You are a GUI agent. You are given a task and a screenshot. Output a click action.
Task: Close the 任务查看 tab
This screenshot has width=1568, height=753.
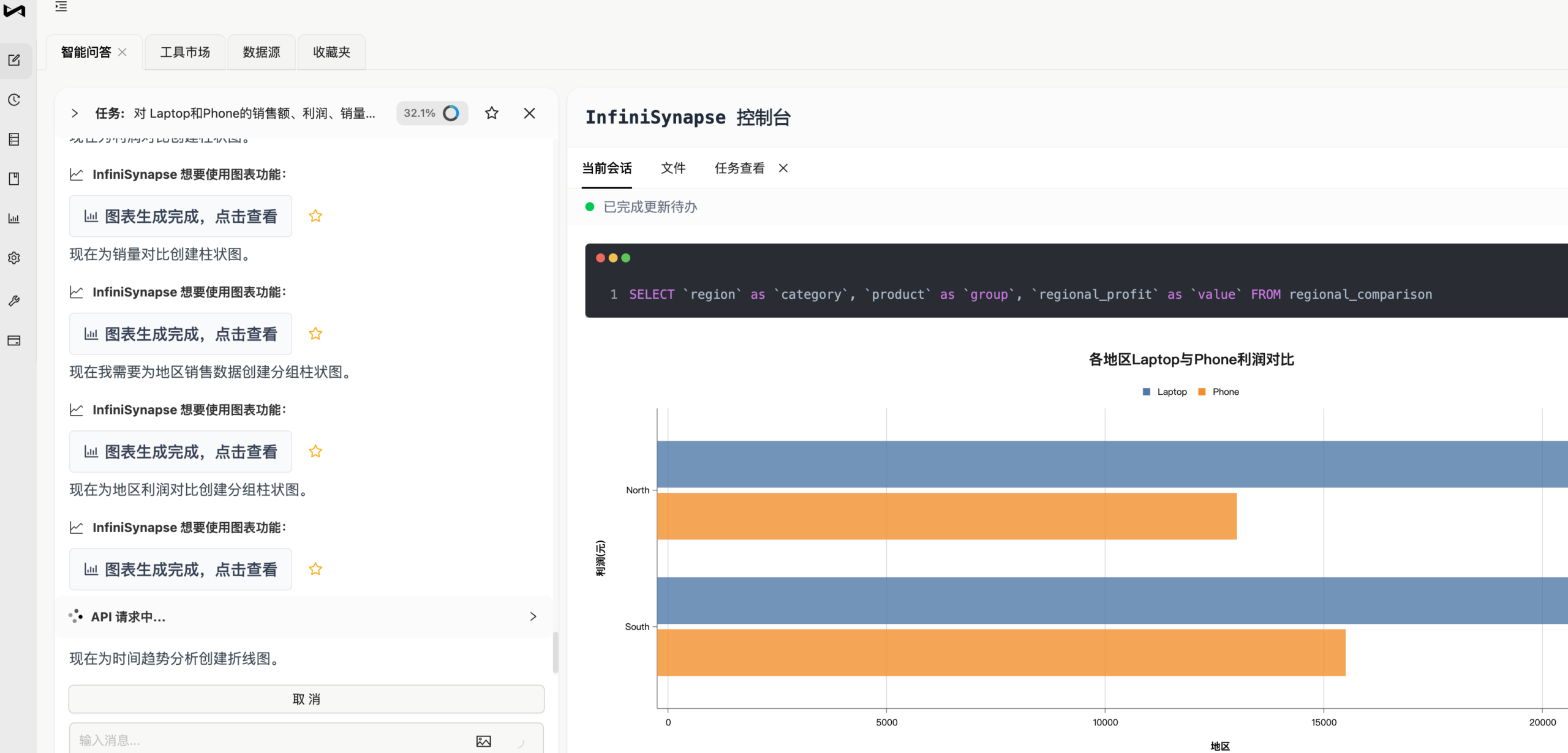783,168
